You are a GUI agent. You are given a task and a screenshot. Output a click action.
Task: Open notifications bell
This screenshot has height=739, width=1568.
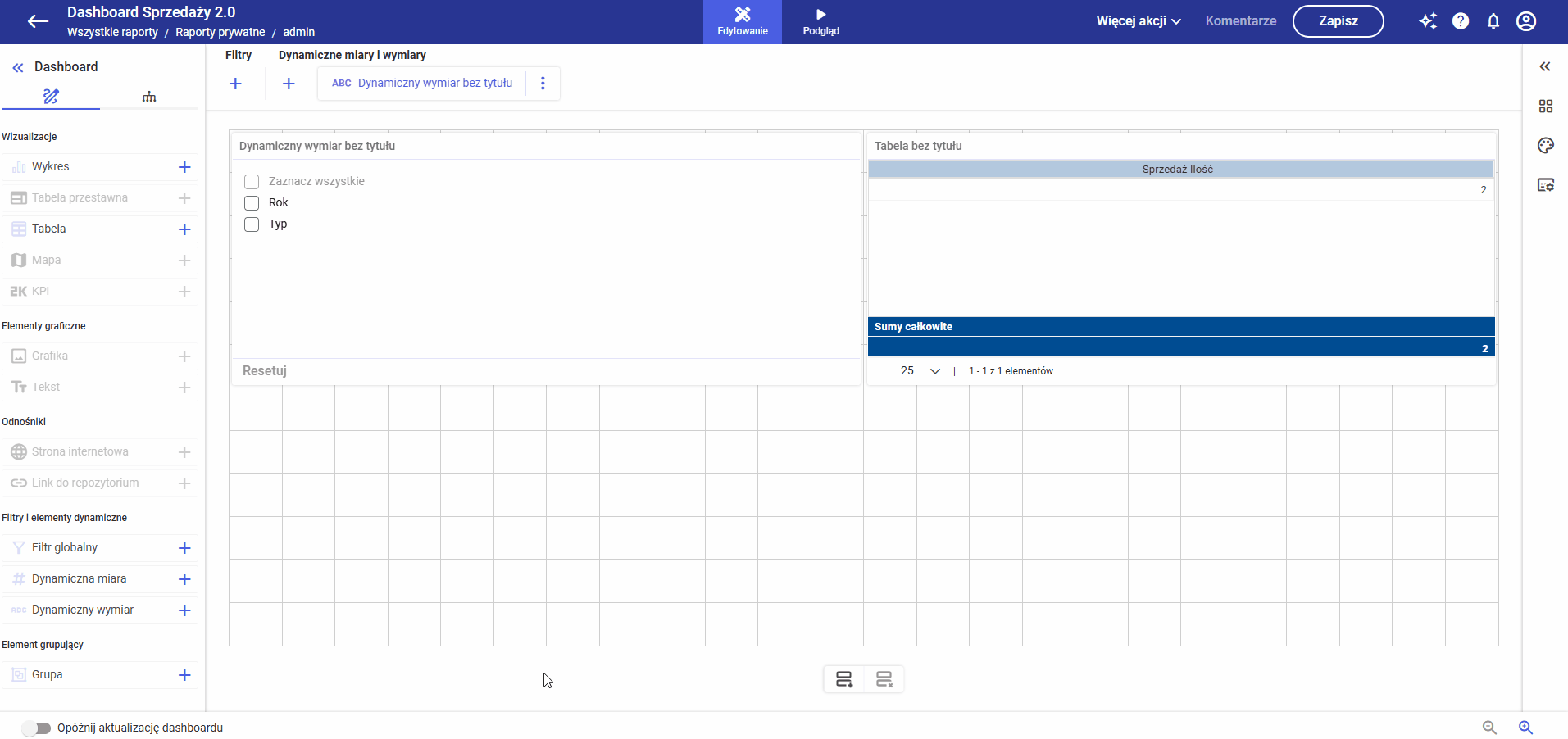click(x=1493, y=21)
